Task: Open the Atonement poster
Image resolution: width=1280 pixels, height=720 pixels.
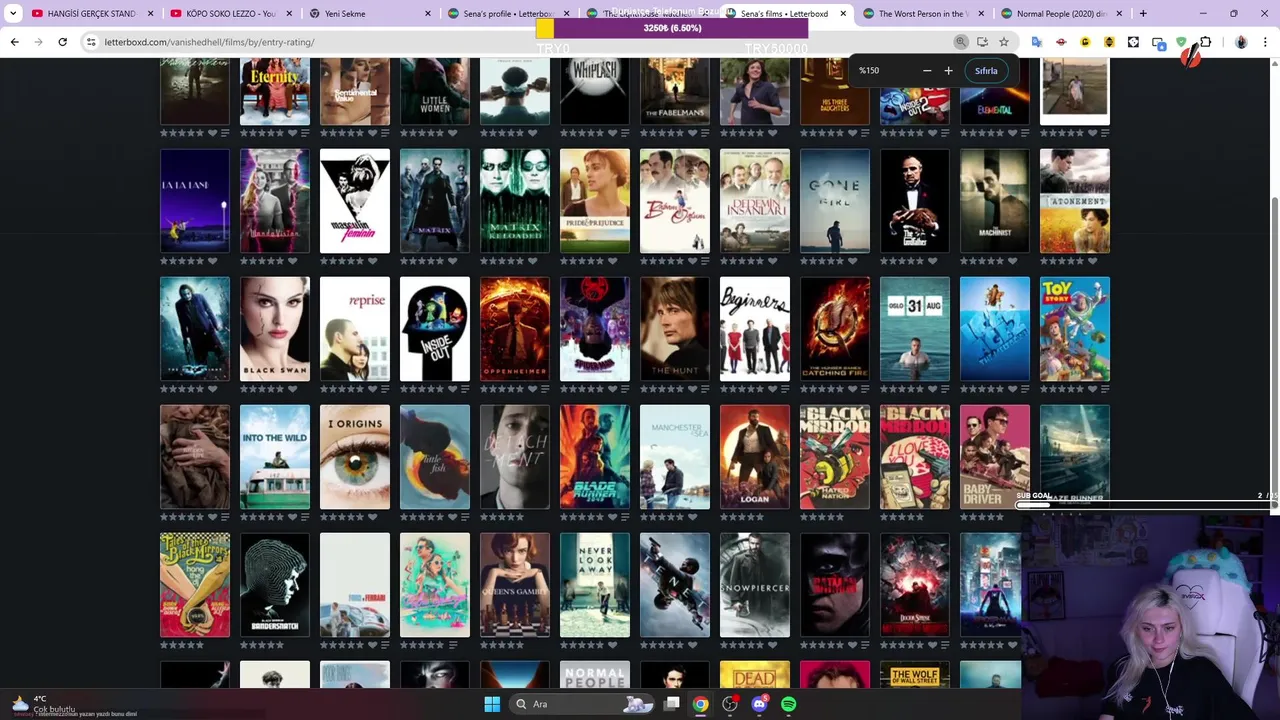Action: point(1075,201)
